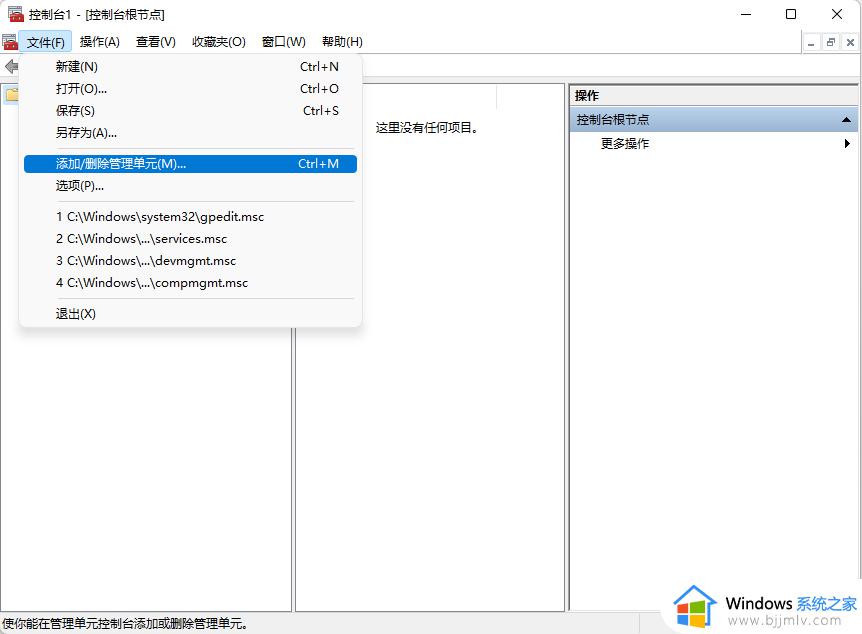Open recent file services.msc
This screenshot has height=634, width=862.
(x=190, y=239)
